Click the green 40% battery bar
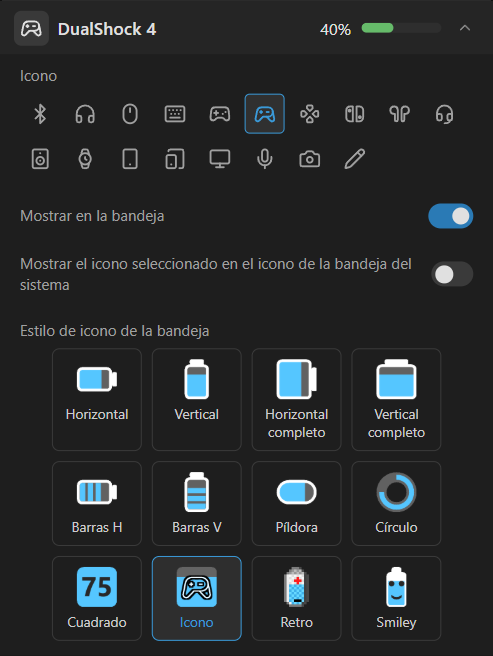 401,28
